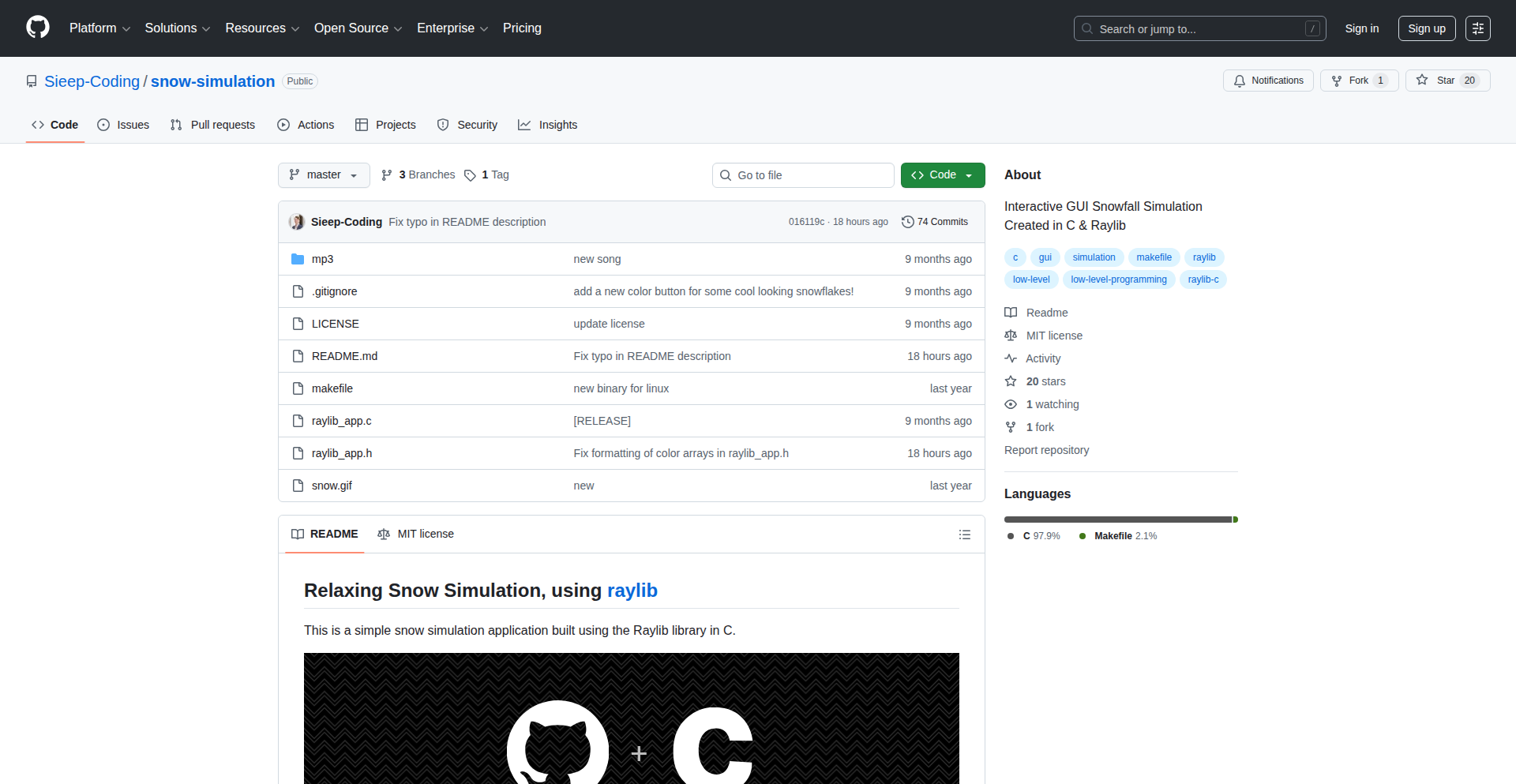This screenshot has height=784, width=1516.
Task: Click the star icon on Star button
Action: [1422, 80]
